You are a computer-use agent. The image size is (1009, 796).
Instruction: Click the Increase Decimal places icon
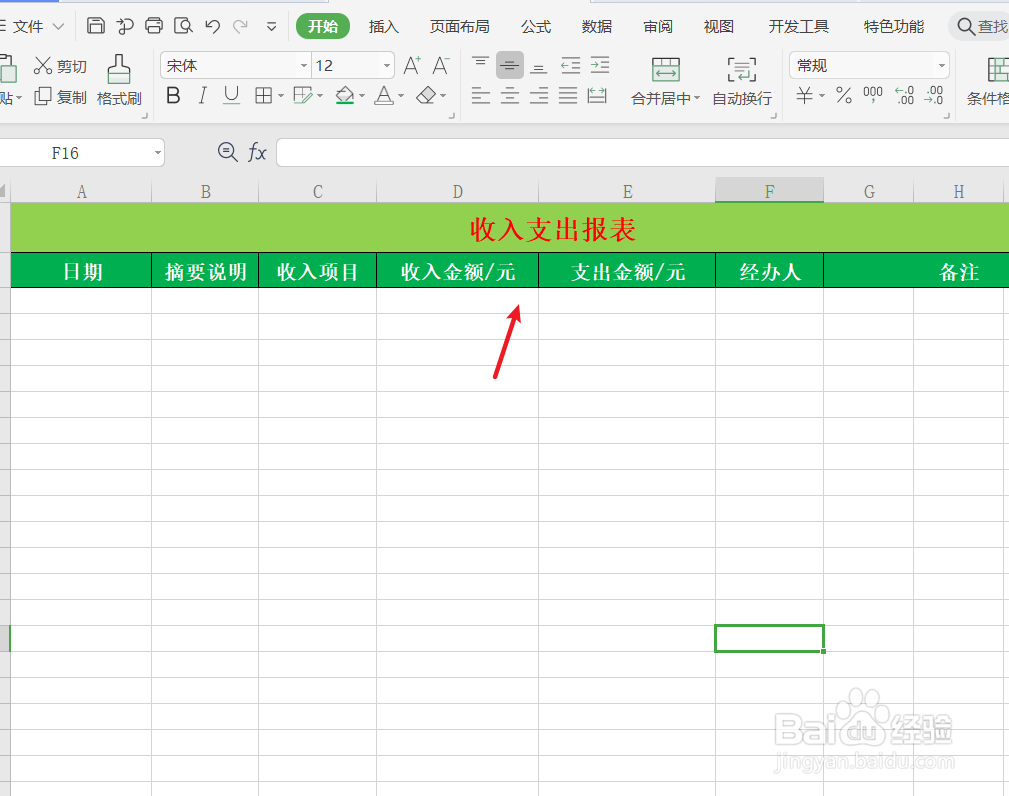pyautogui.click(x=903, y=97)
